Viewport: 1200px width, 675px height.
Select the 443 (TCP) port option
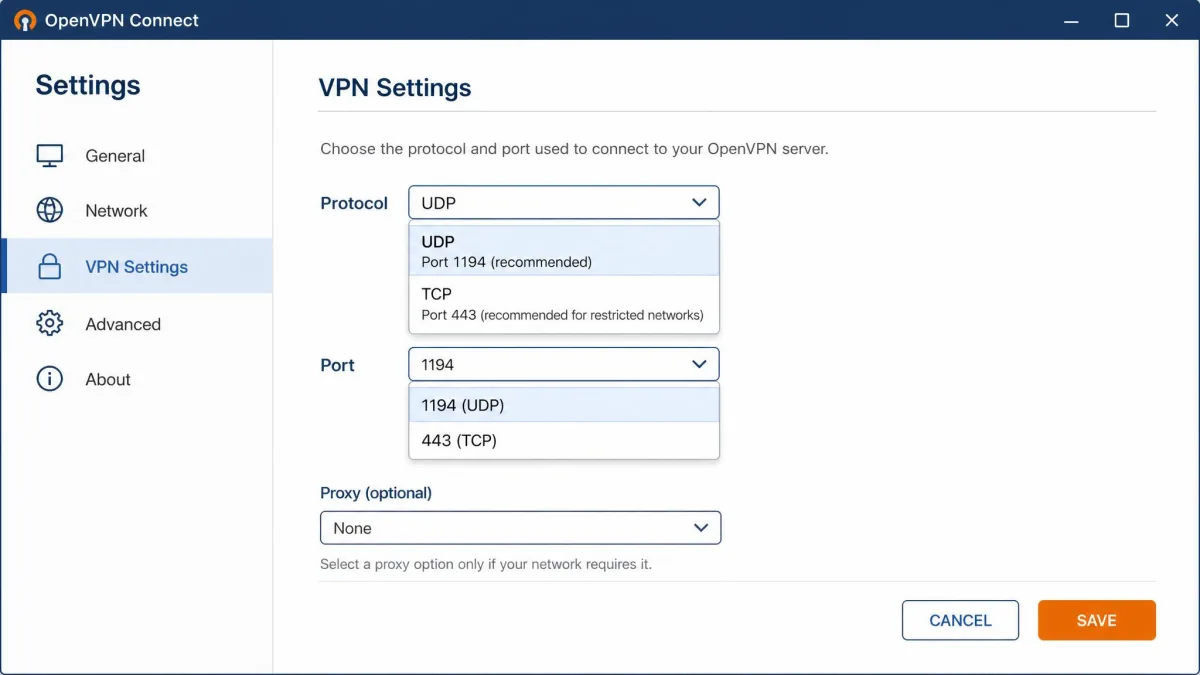(x=564, y=440)
